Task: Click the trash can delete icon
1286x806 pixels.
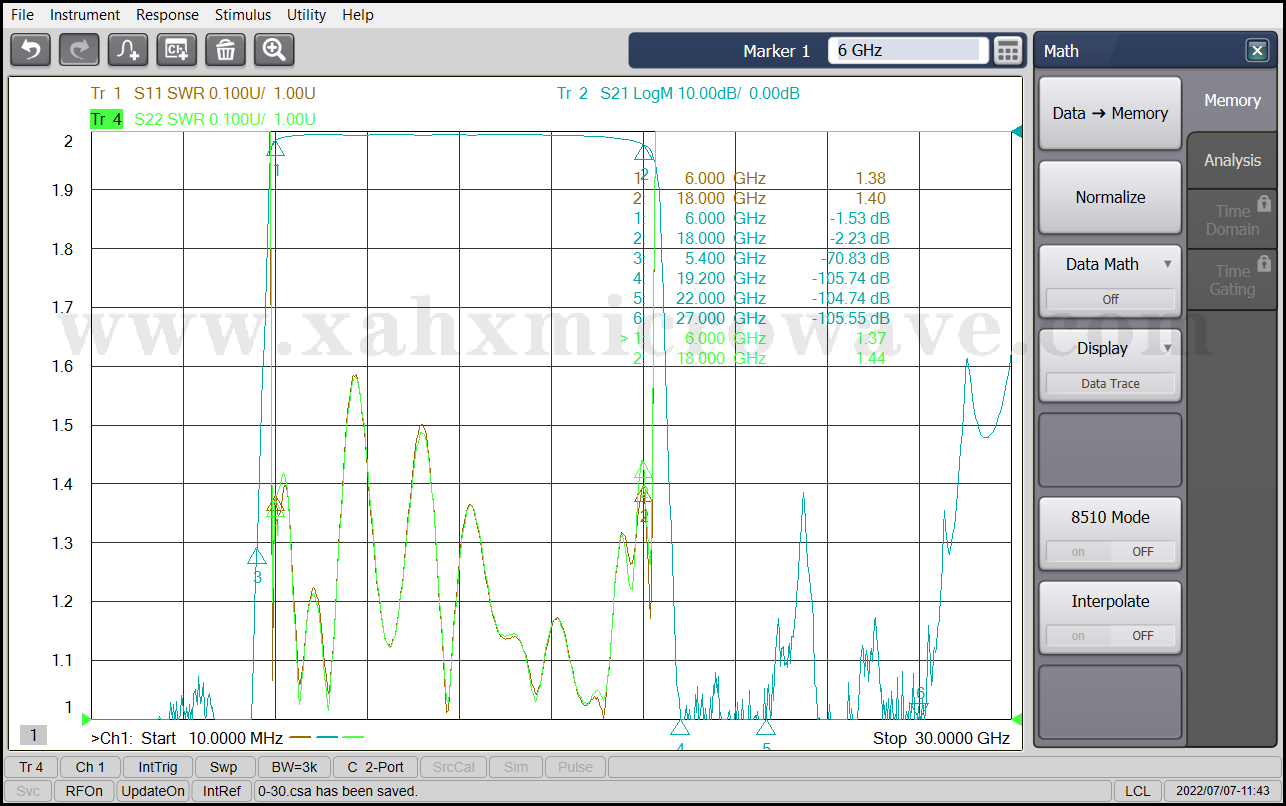Action: click(x=225, y=49)
